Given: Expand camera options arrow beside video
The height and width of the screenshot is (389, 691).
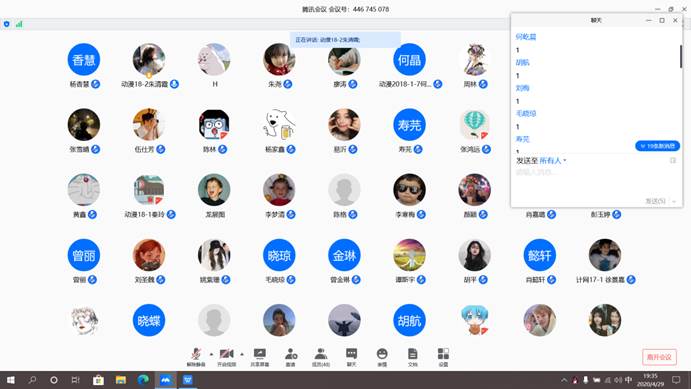Looking at the screenshot, I should [242, 354].
